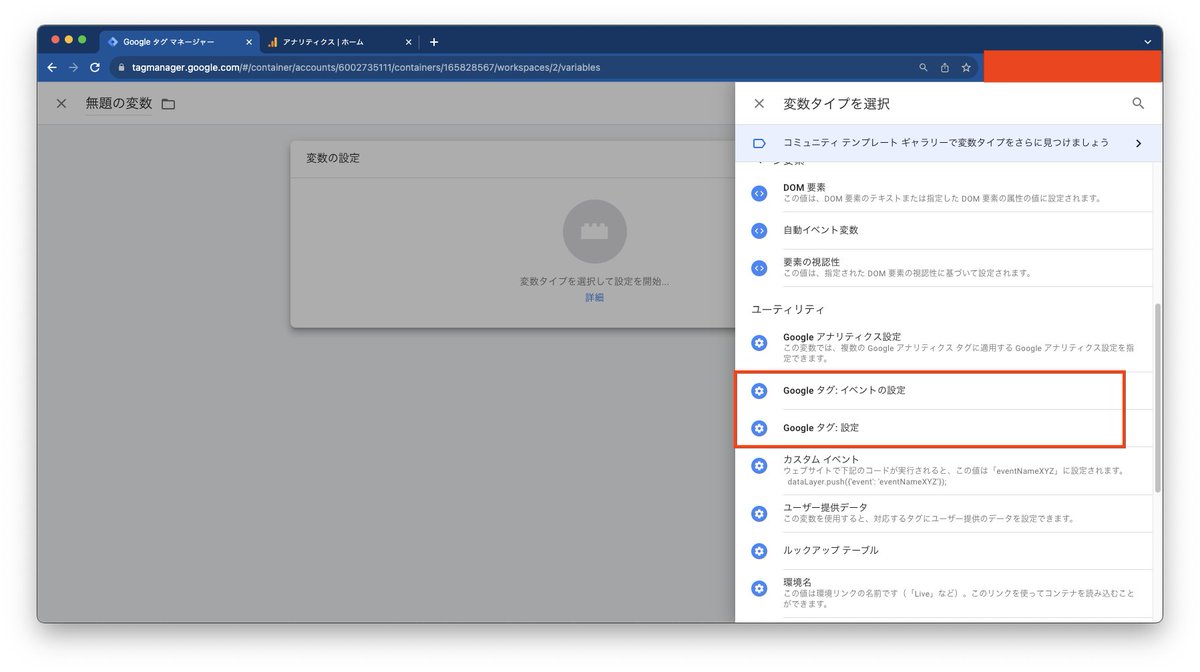Select Google タグ: 設定 variable type
This screenshot has width=1200, height=672.
(x=951, y=428)
